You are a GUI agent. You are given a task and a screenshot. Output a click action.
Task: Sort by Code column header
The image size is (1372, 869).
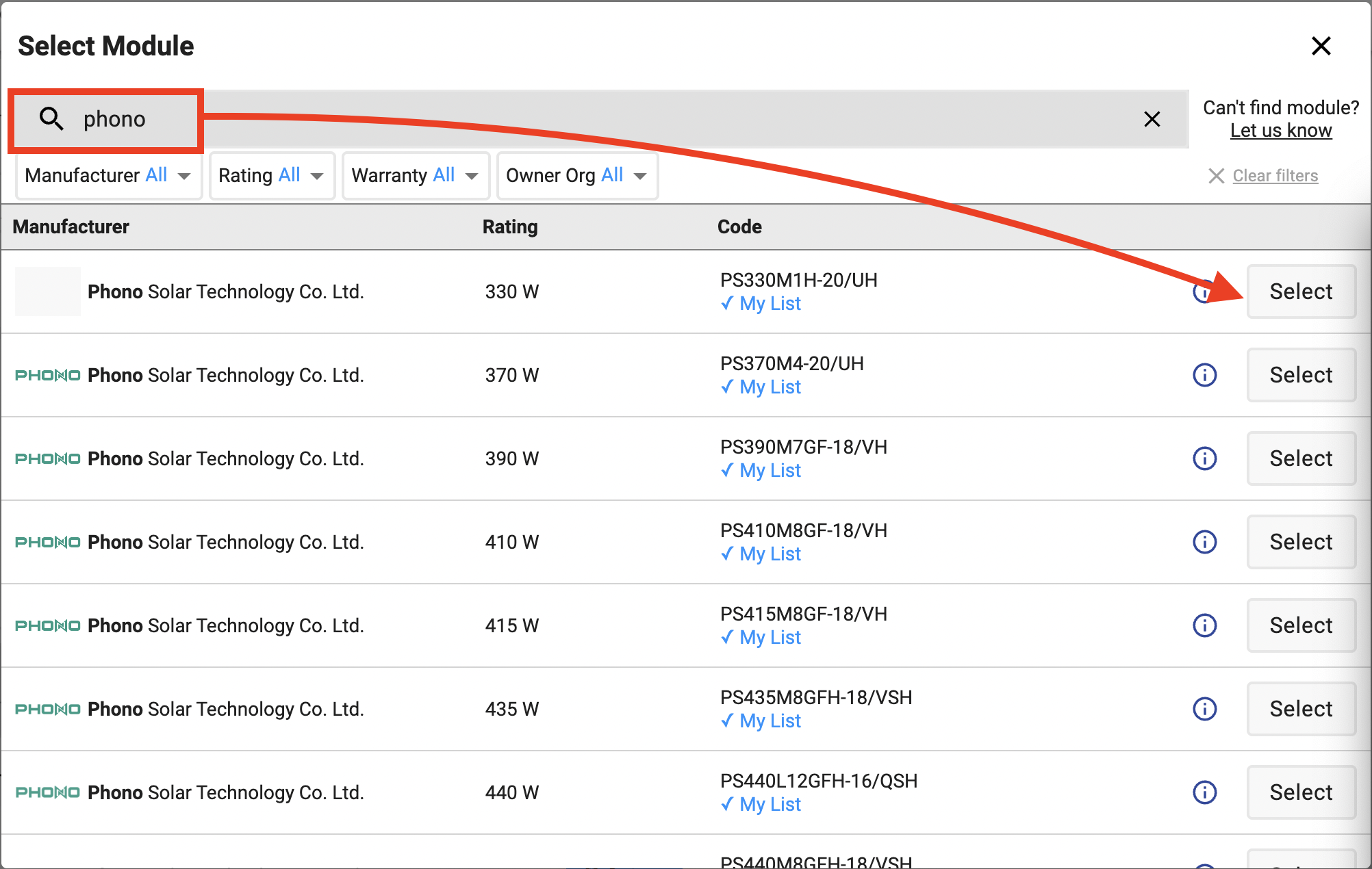739,226
